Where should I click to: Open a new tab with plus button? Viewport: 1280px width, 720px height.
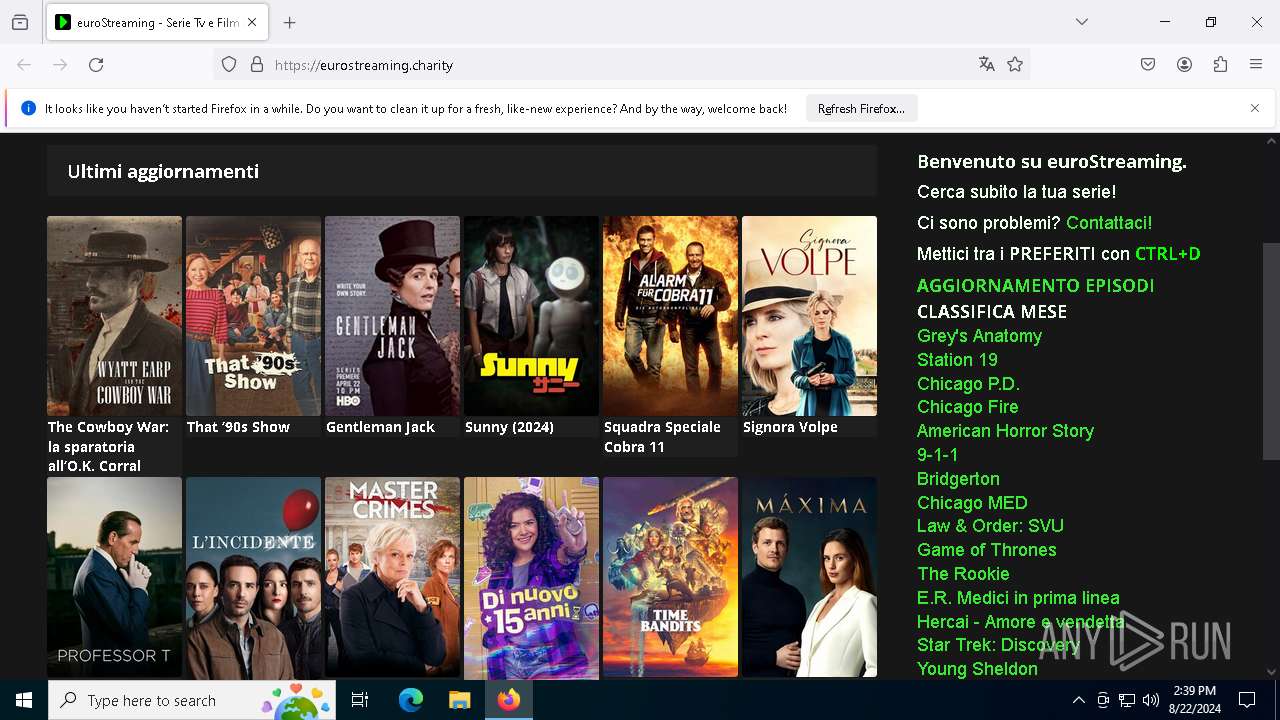click(290, 22)
